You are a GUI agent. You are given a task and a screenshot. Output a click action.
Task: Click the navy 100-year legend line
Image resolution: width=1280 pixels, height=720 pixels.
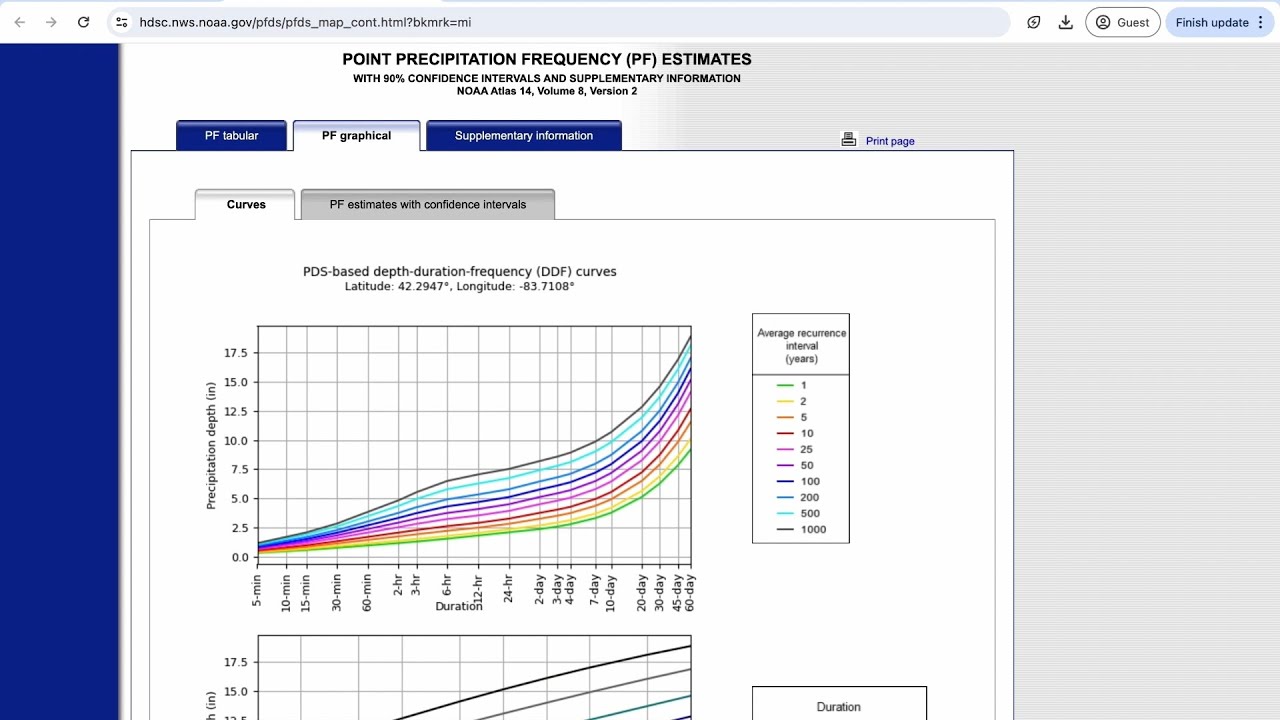coord(785,481)
